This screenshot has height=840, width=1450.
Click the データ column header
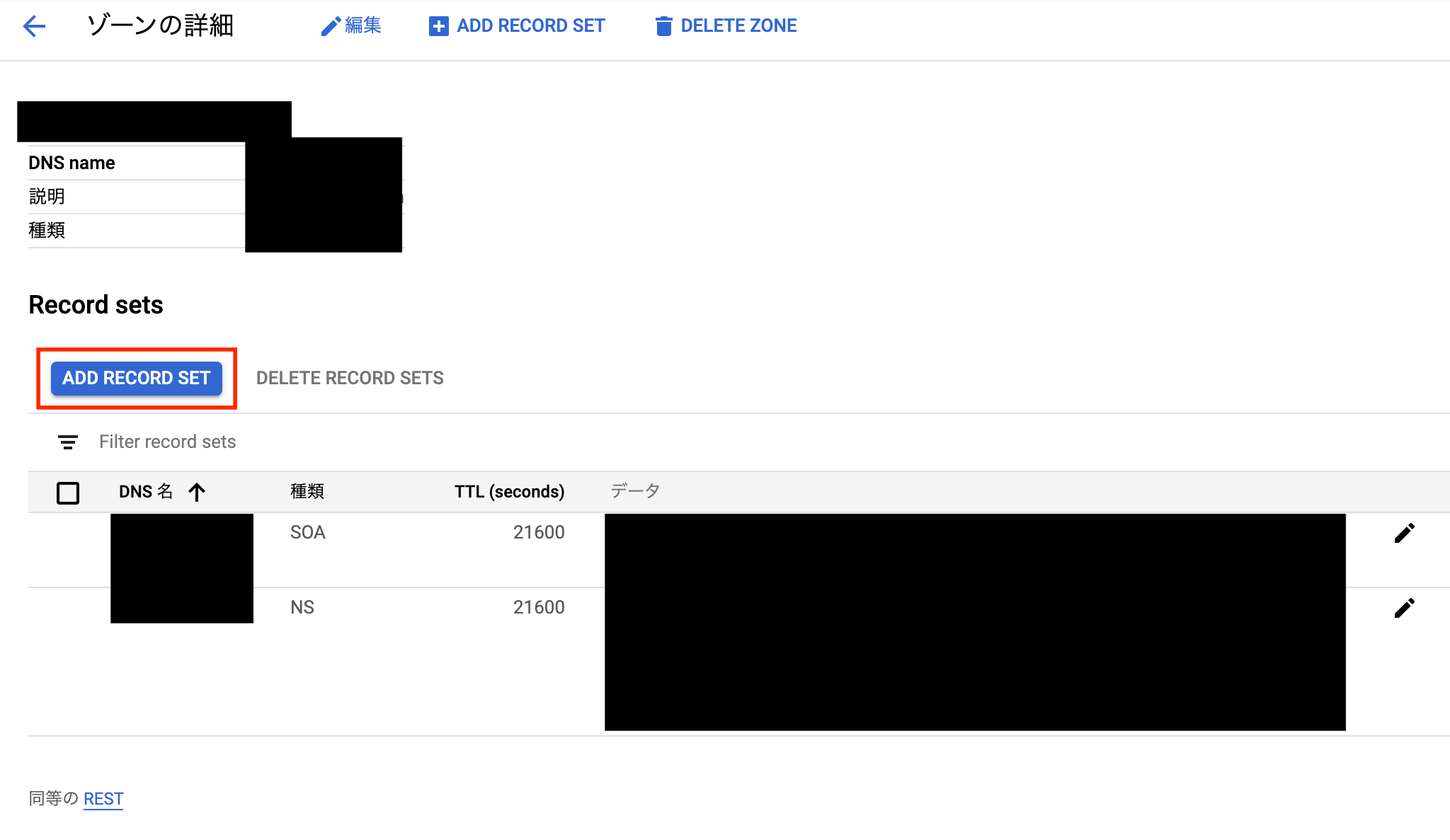point(635,491)
